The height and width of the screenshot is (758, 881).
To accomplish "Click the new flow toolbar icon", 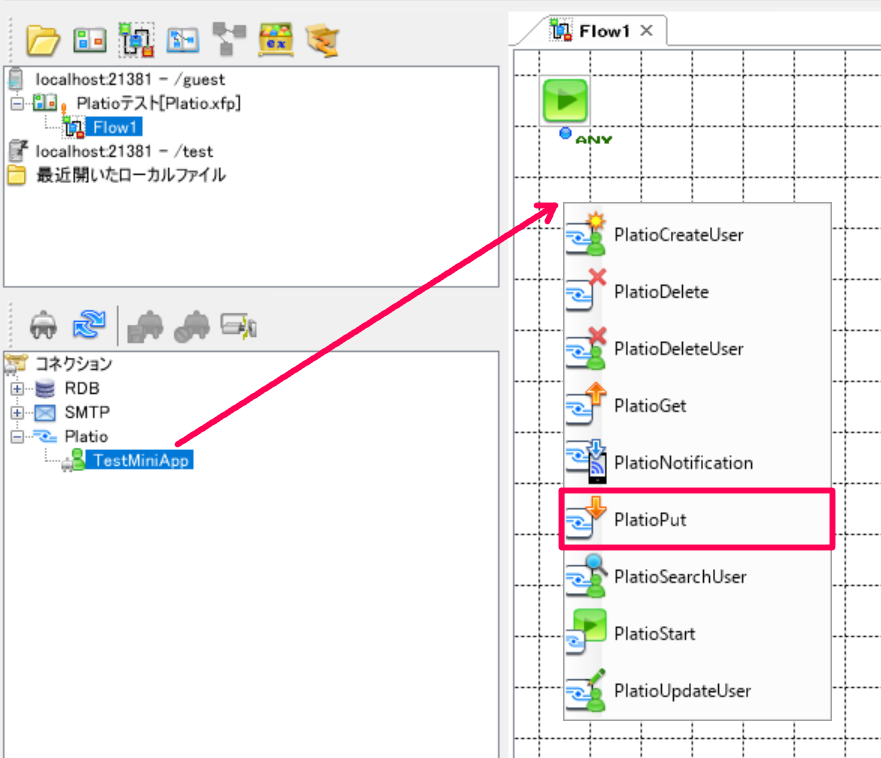I will point(136,40).
